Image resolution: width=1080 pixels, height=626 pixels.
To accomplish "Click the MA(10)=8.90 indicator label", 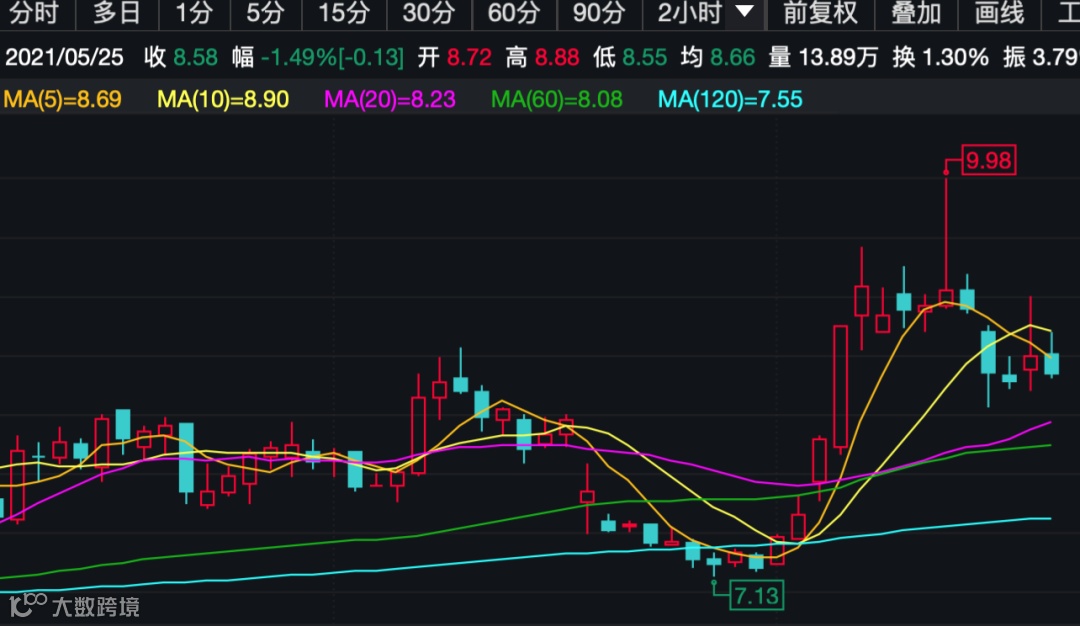I will (222, 99).
